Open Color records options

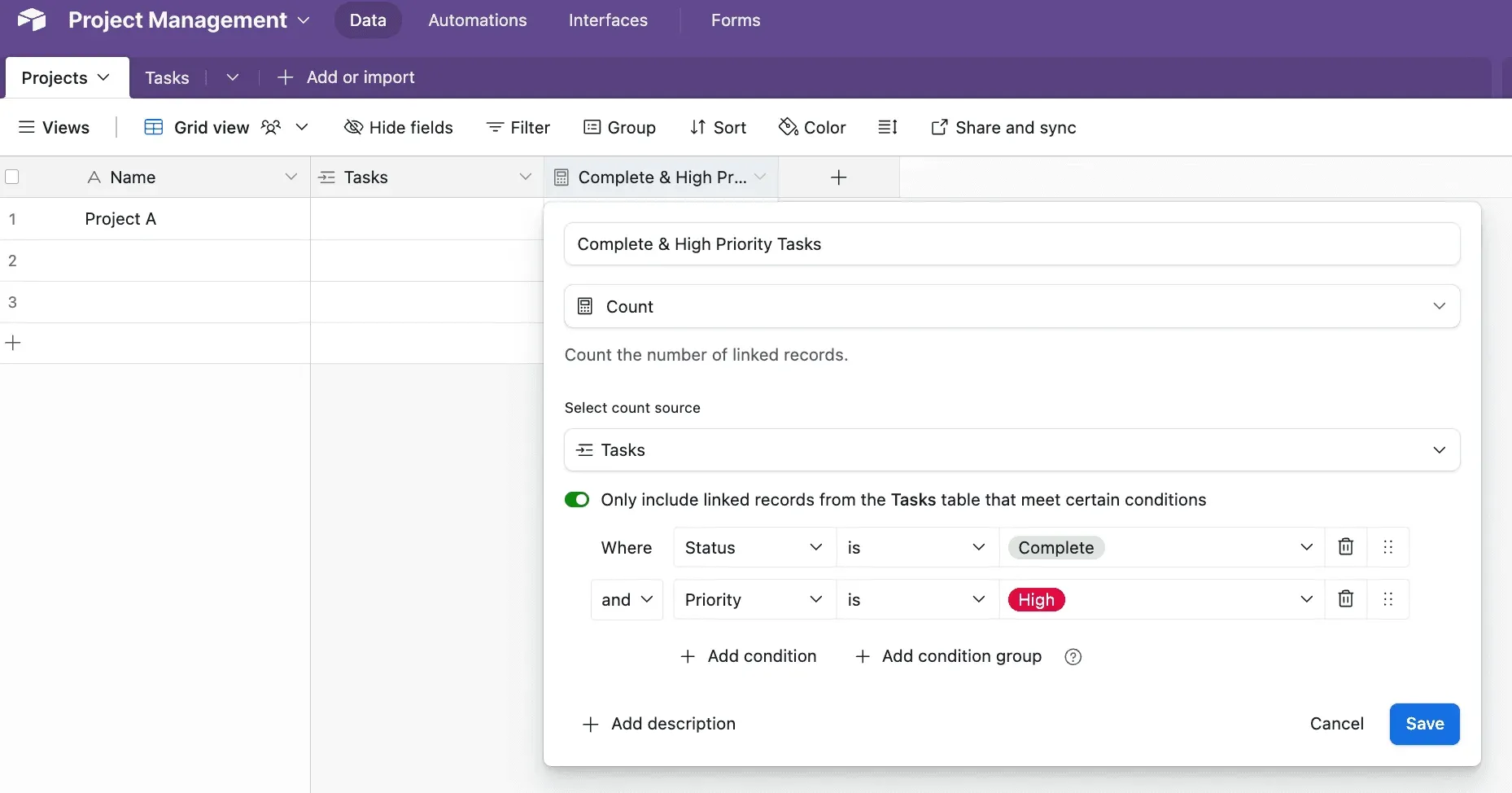point(812,127)
